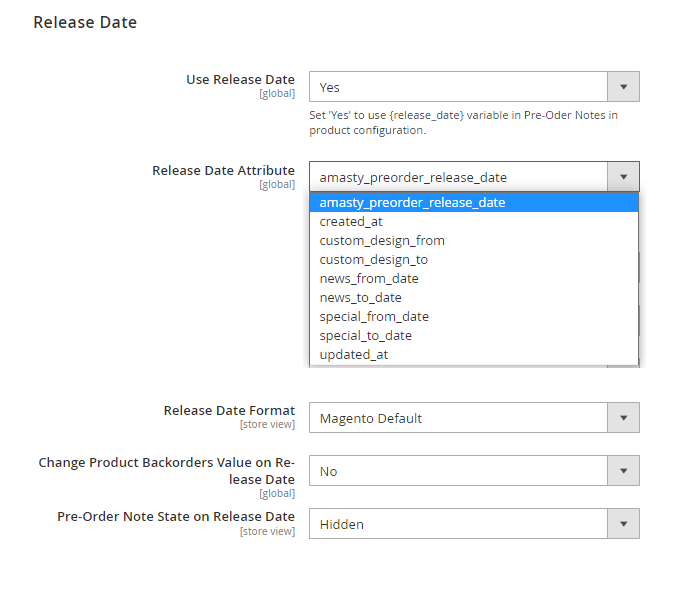685x593 pixels.
Task: Pick custom_design_to in the list
Action: click(x=373, y=259)
